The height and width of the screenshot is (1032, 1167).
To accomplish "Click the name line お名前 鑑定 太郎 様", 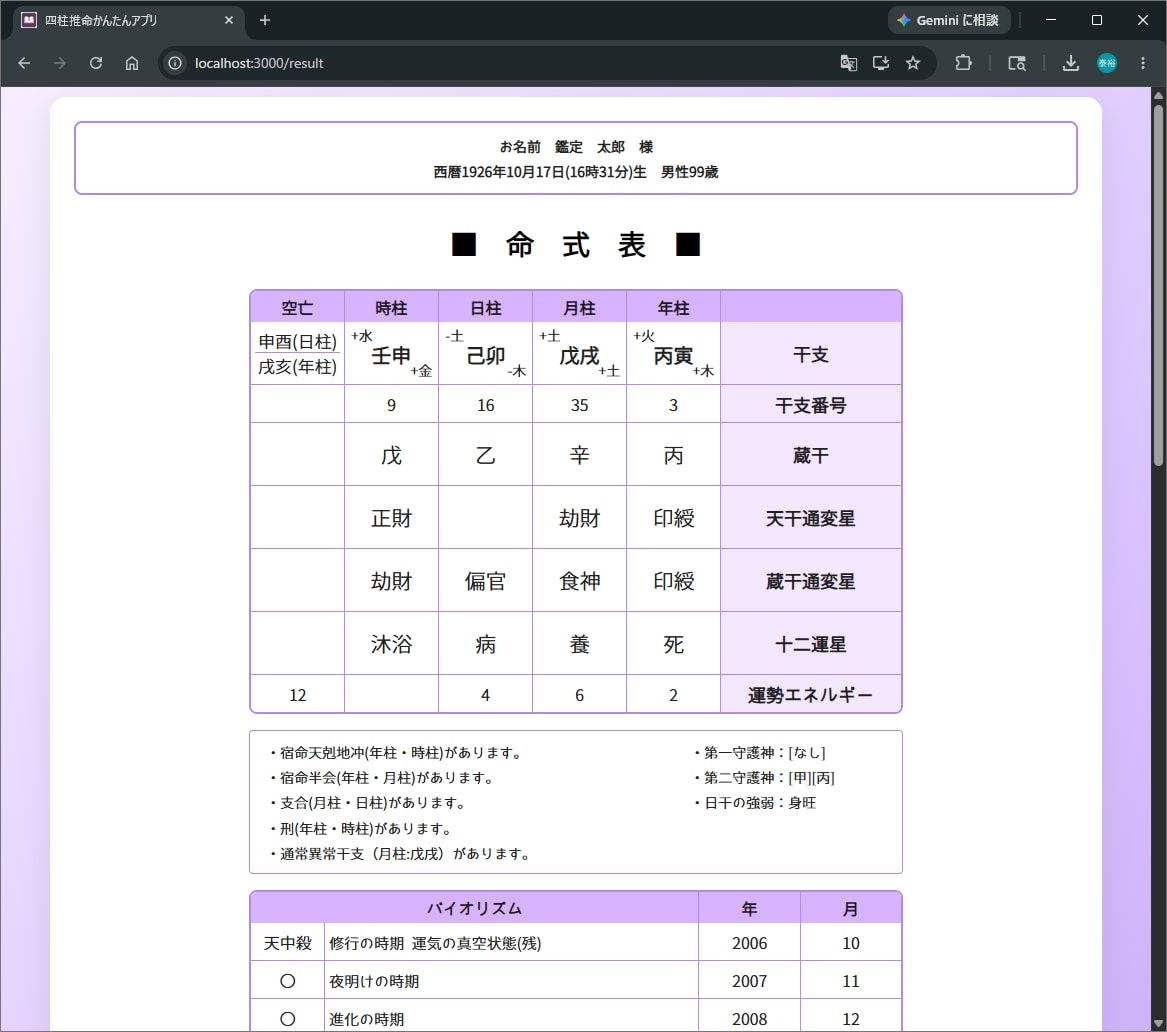I will pyautogui.click(x=576, y=147).
